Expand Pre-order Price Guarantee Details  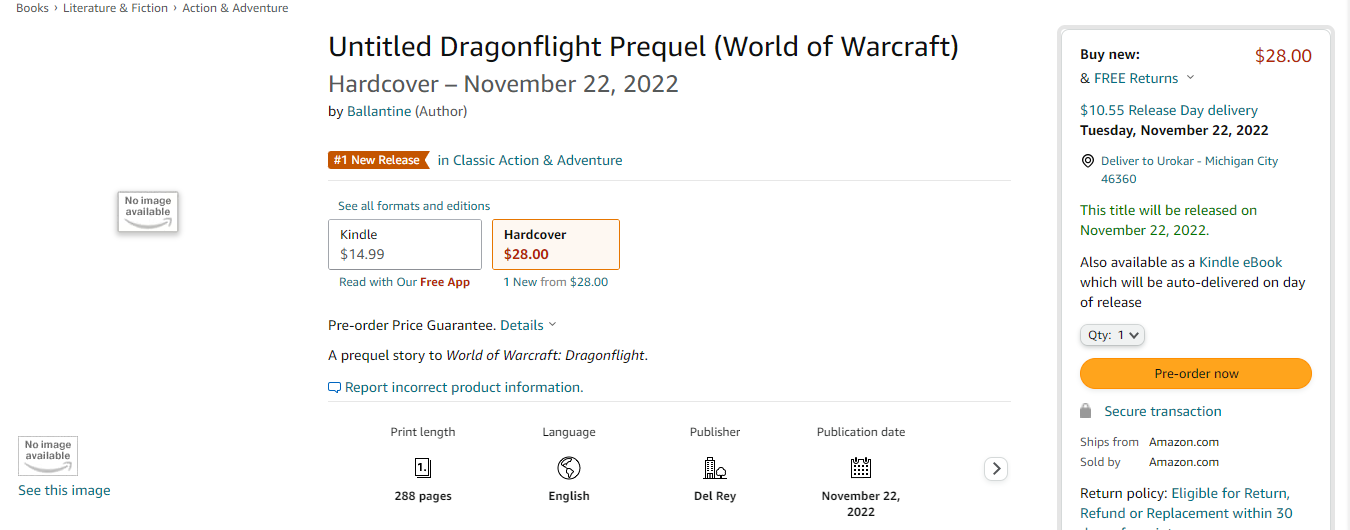tap(528, 325)
